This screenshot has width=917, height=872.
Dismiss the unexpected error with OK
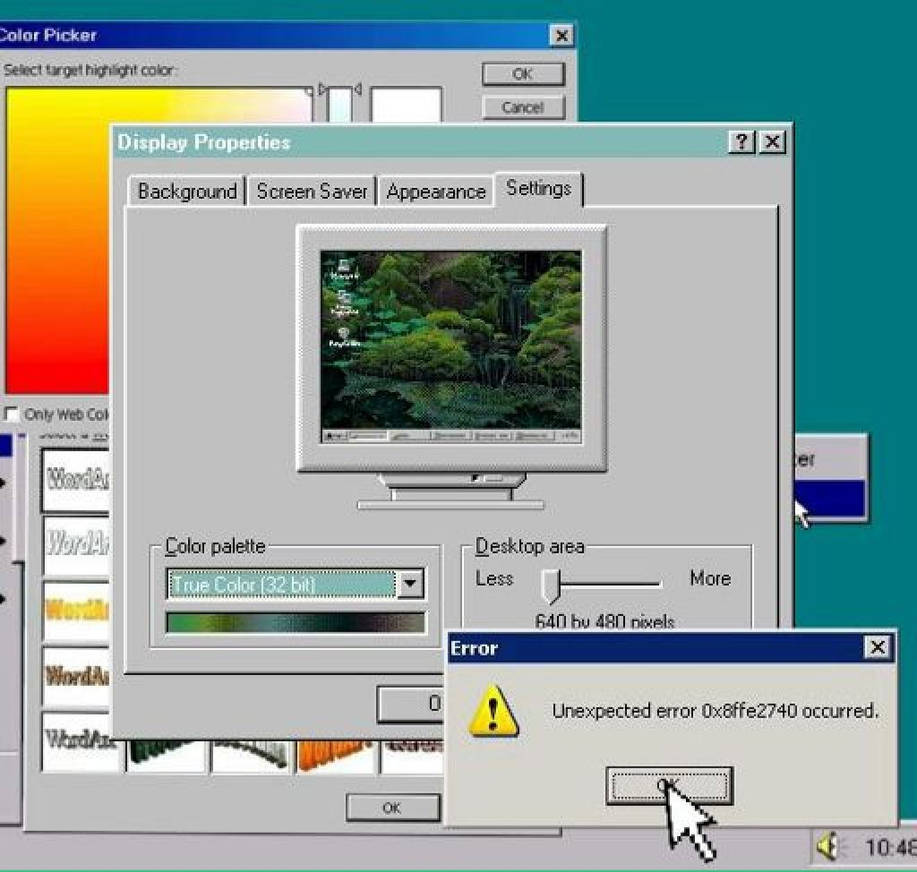(671, 786)
